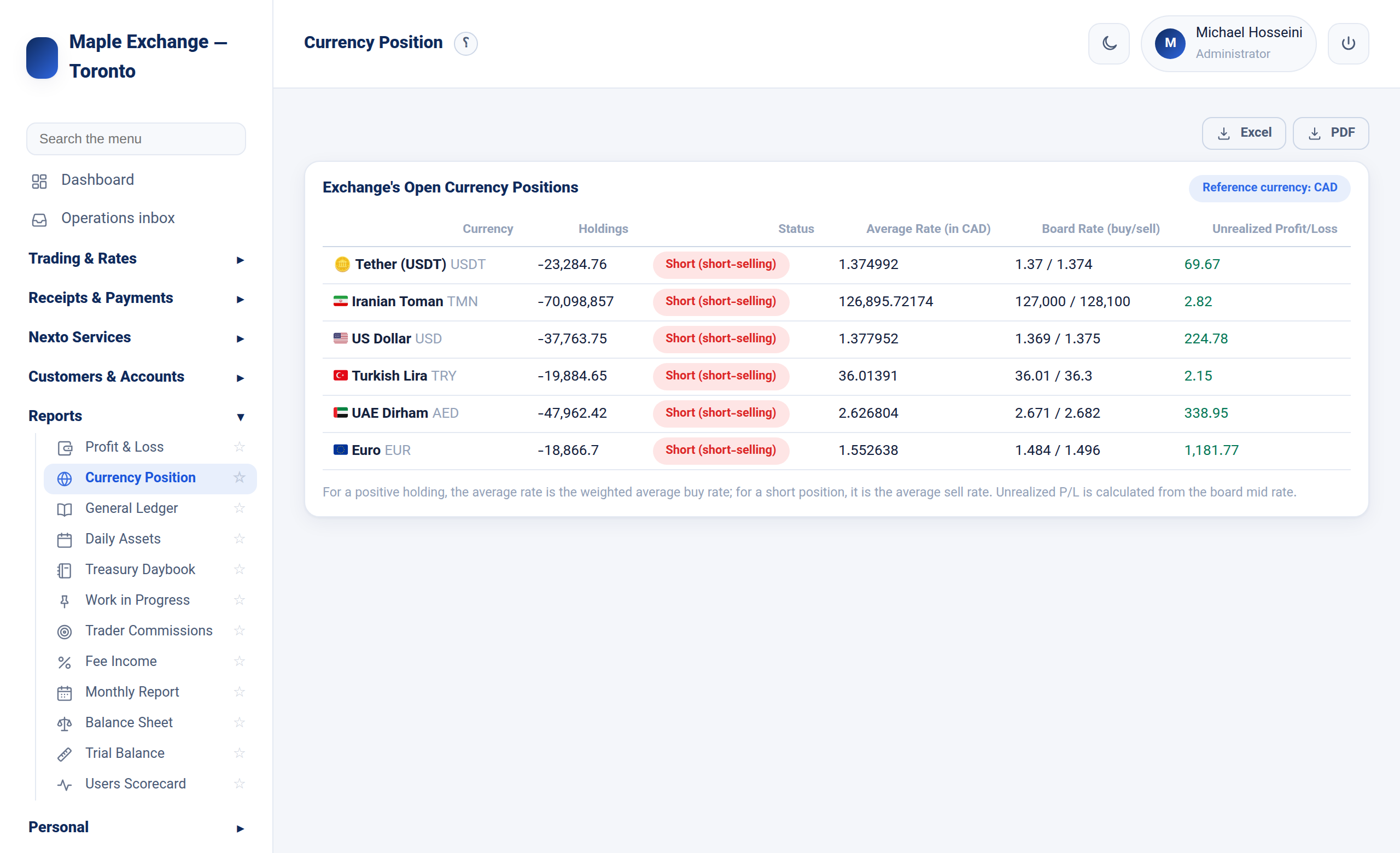Screen dimensions: 1400x853
Task: Click the power logout icon
Action: (1347, 43)
